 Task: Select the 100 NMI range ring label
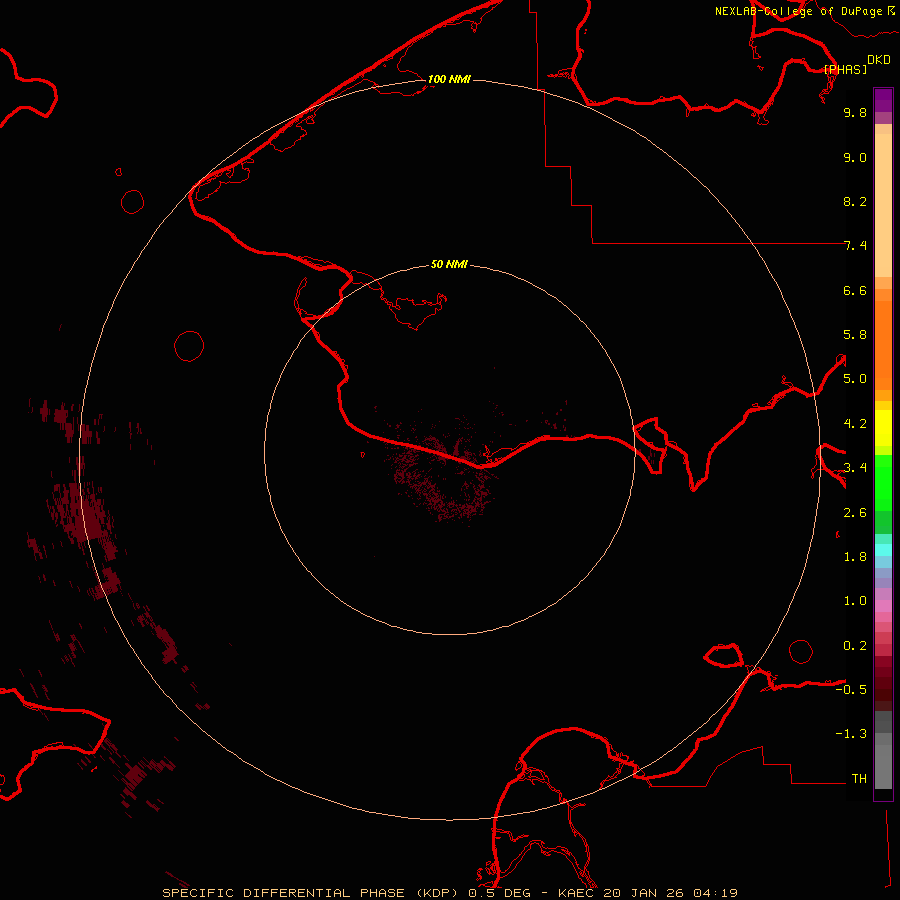[449, 79]
